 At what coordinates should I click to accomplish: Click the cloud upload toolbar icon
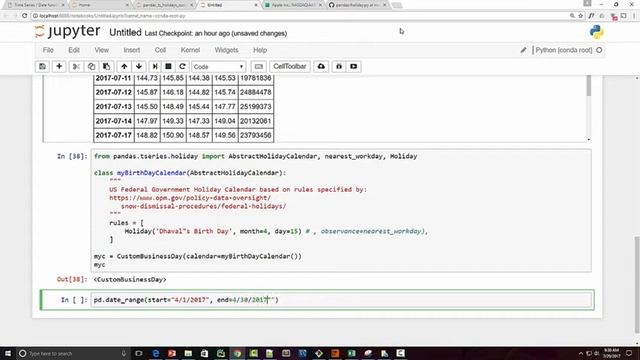(x=321, y=67)
